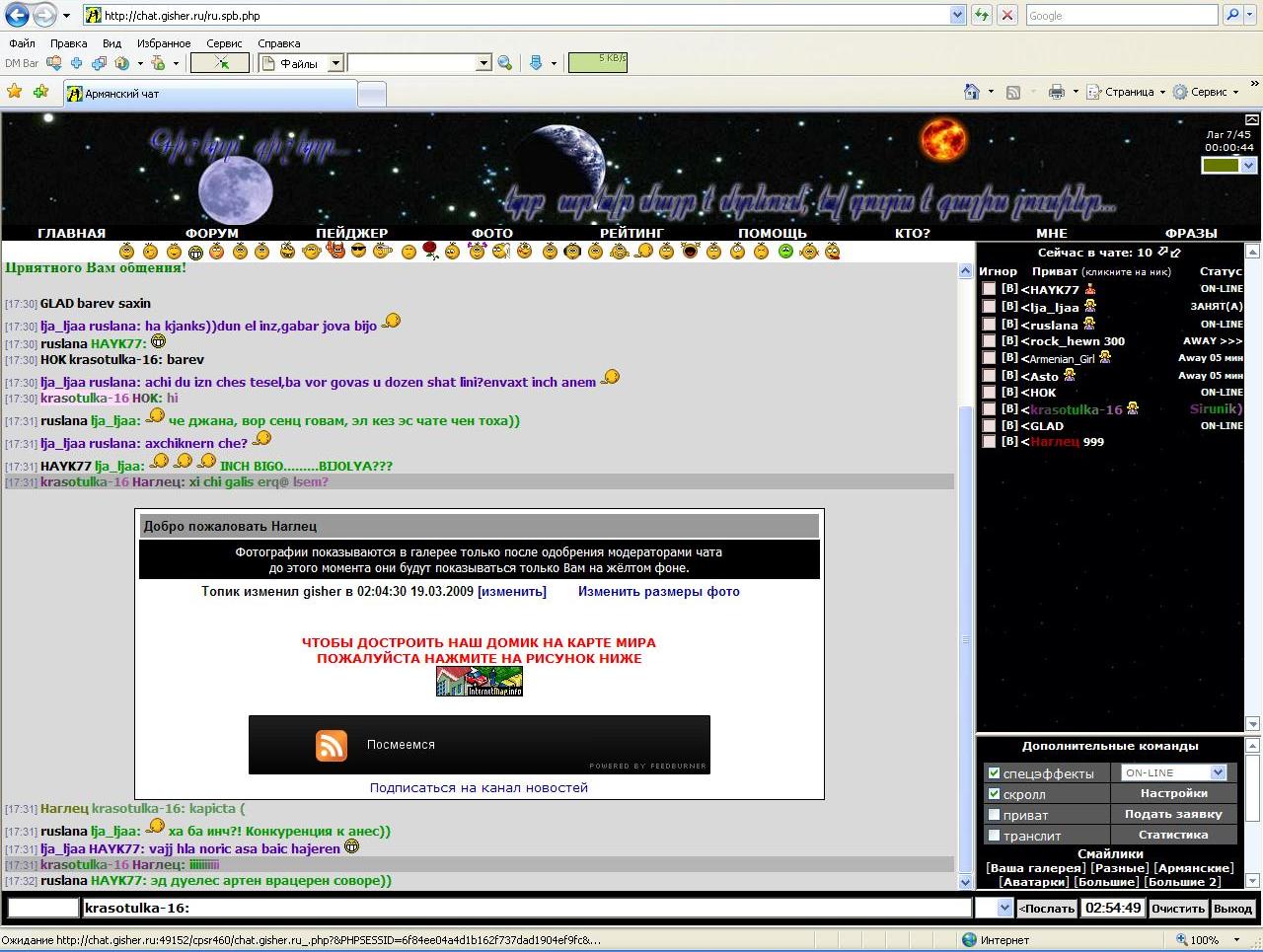1263x952 pixels.
Task: Tick the ignore checkbox next to HAYK77
Action: pyautogui.click(x=989, y=290)
